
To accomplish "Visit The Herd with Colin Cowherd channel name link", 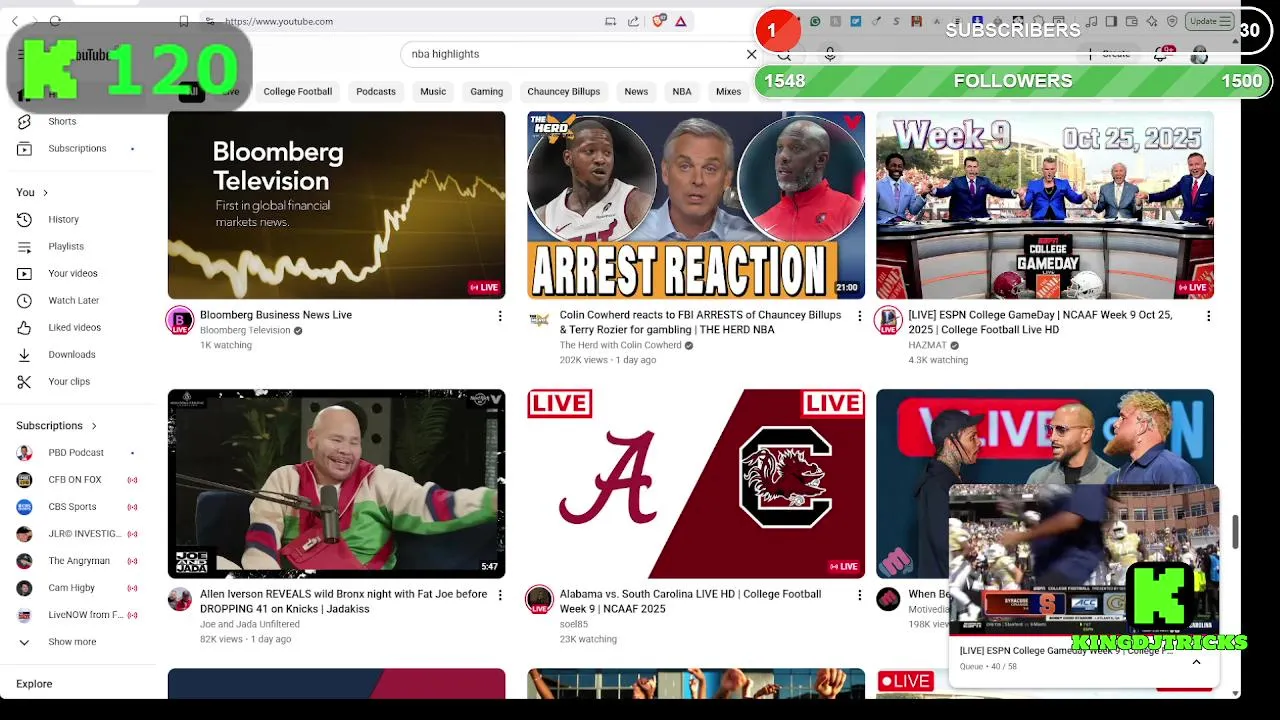I will [x=620, y=345].
